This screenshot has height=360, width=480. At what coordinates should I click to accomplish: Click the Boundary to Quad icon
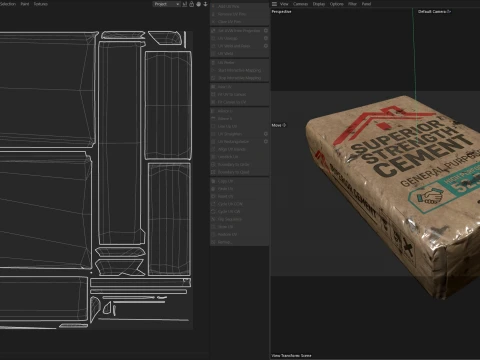(214, 172)
